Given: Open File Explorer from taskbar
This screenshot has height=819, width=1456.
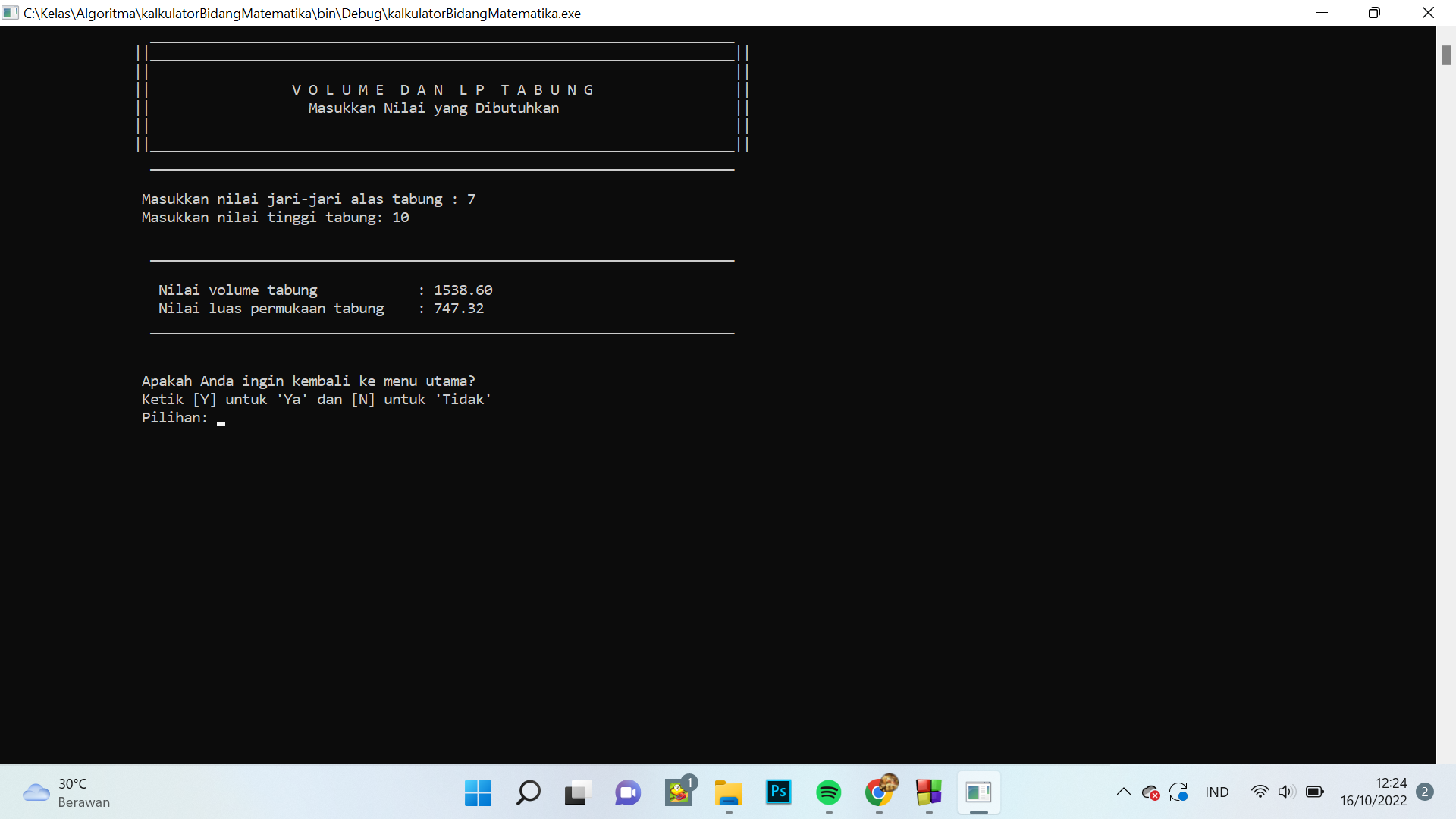Looking at the screenshot, I should click(728, 792).
